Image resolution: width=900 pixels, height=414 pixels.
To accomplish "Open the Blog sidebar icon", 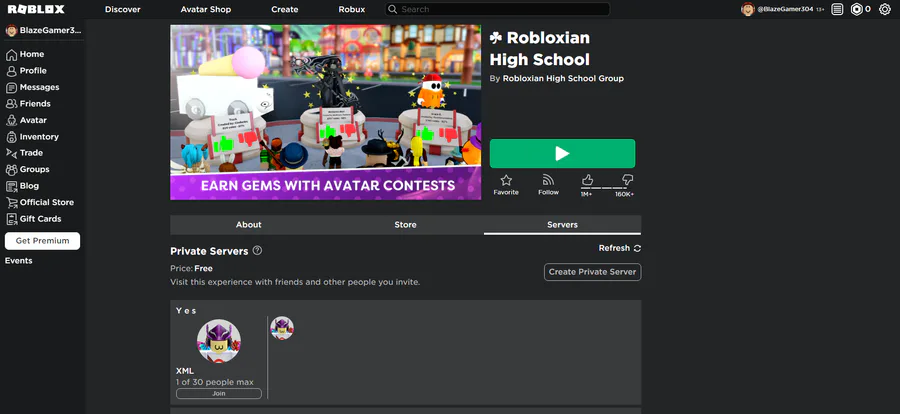I will [11, 186].
